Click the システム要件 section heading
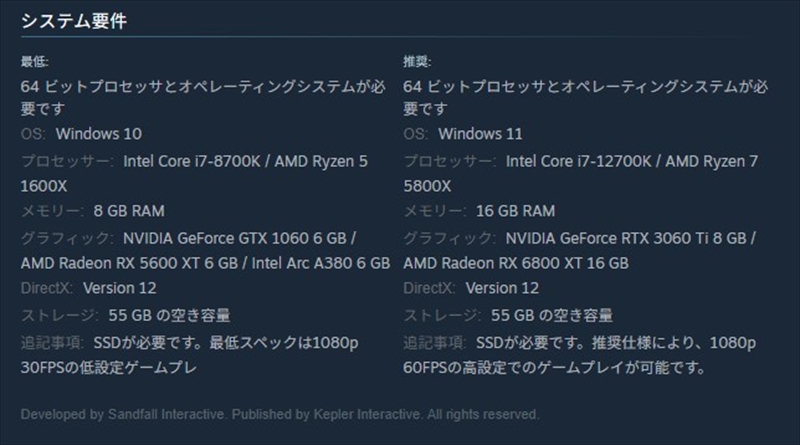Screen dimensions: 800x445 (x=74, y=20)
